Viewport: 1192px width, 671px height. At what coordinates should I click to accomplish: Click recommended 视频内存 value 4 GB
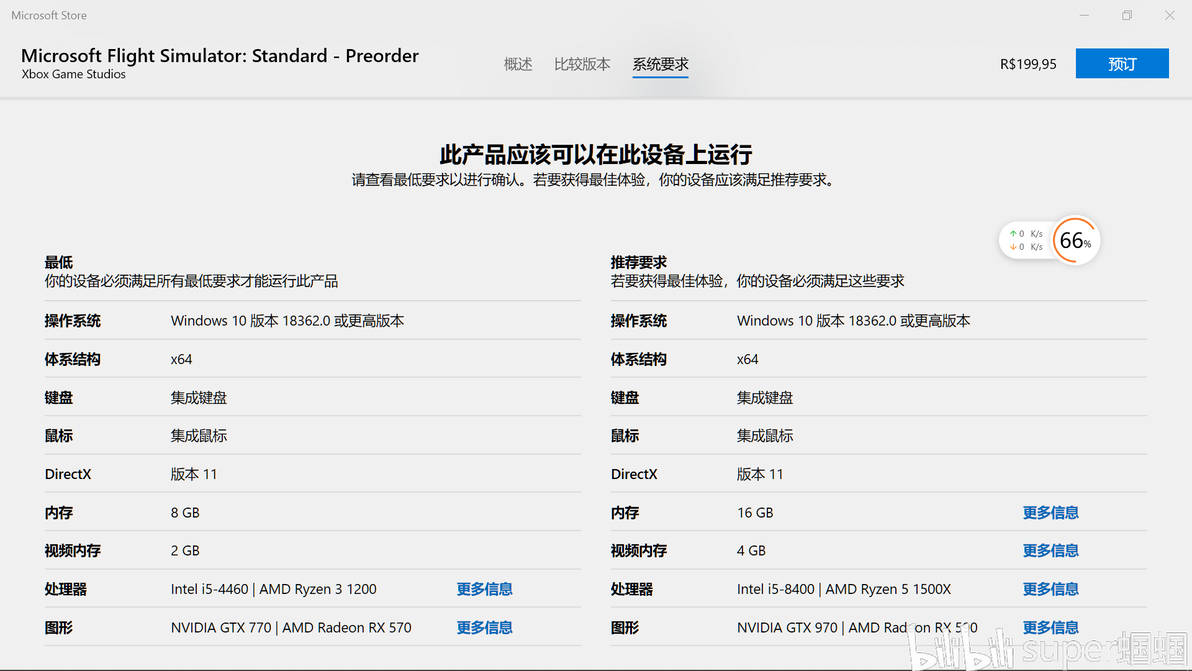click(x=751, y=551)
